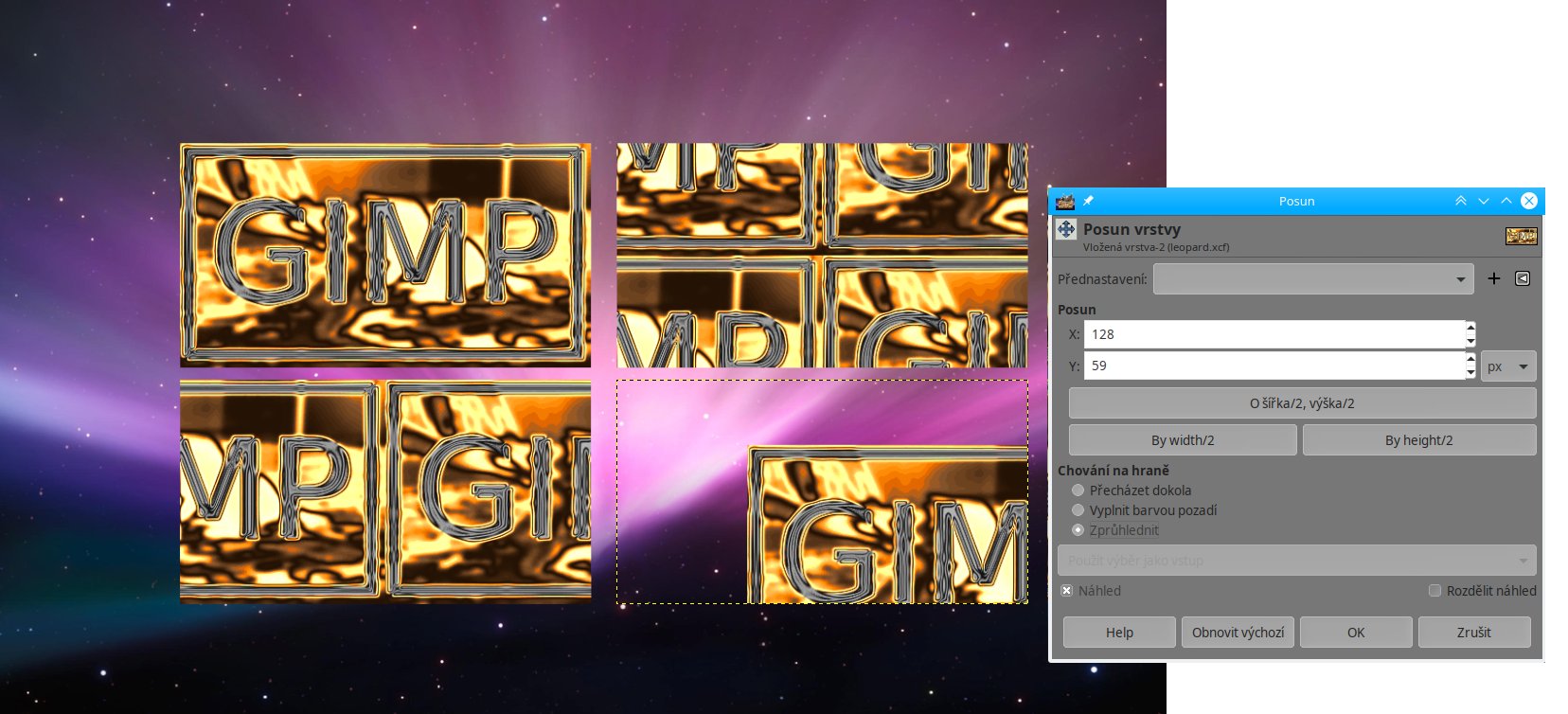Image resolution: width=1568 pixels, height=714 pixels.
Task: Click the Obnovit výchozí button
Action: tap(1238, 633)
